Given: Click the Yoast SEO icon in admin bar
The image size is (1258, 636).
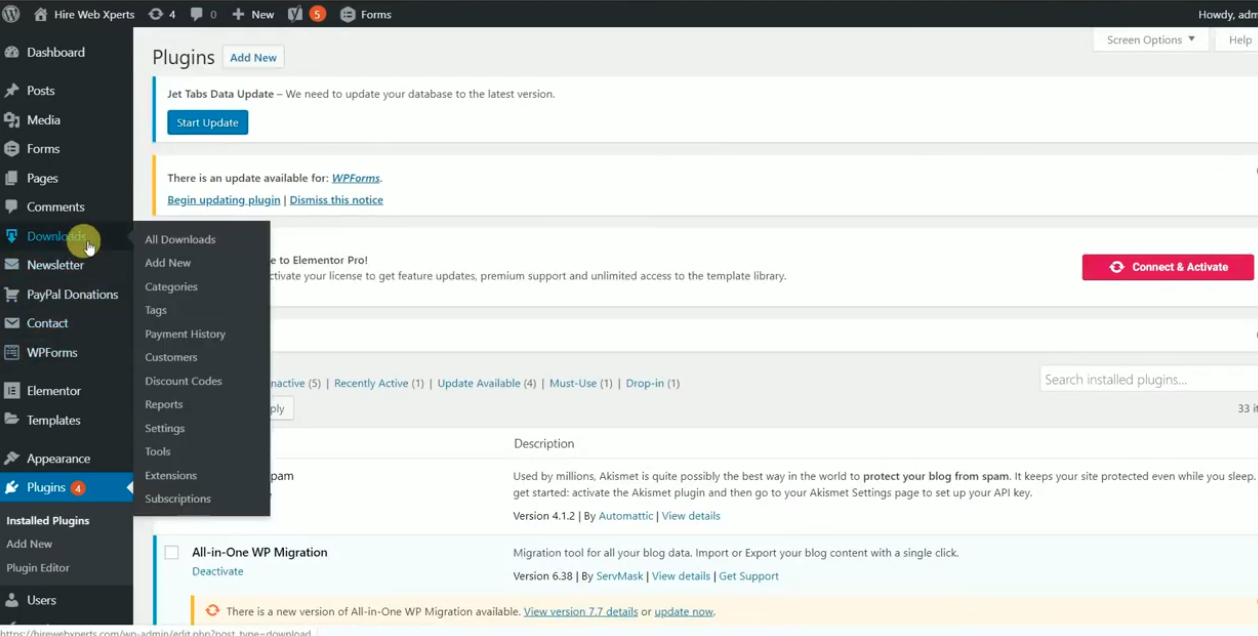Looking at the screenshot, I should (295, 14).
